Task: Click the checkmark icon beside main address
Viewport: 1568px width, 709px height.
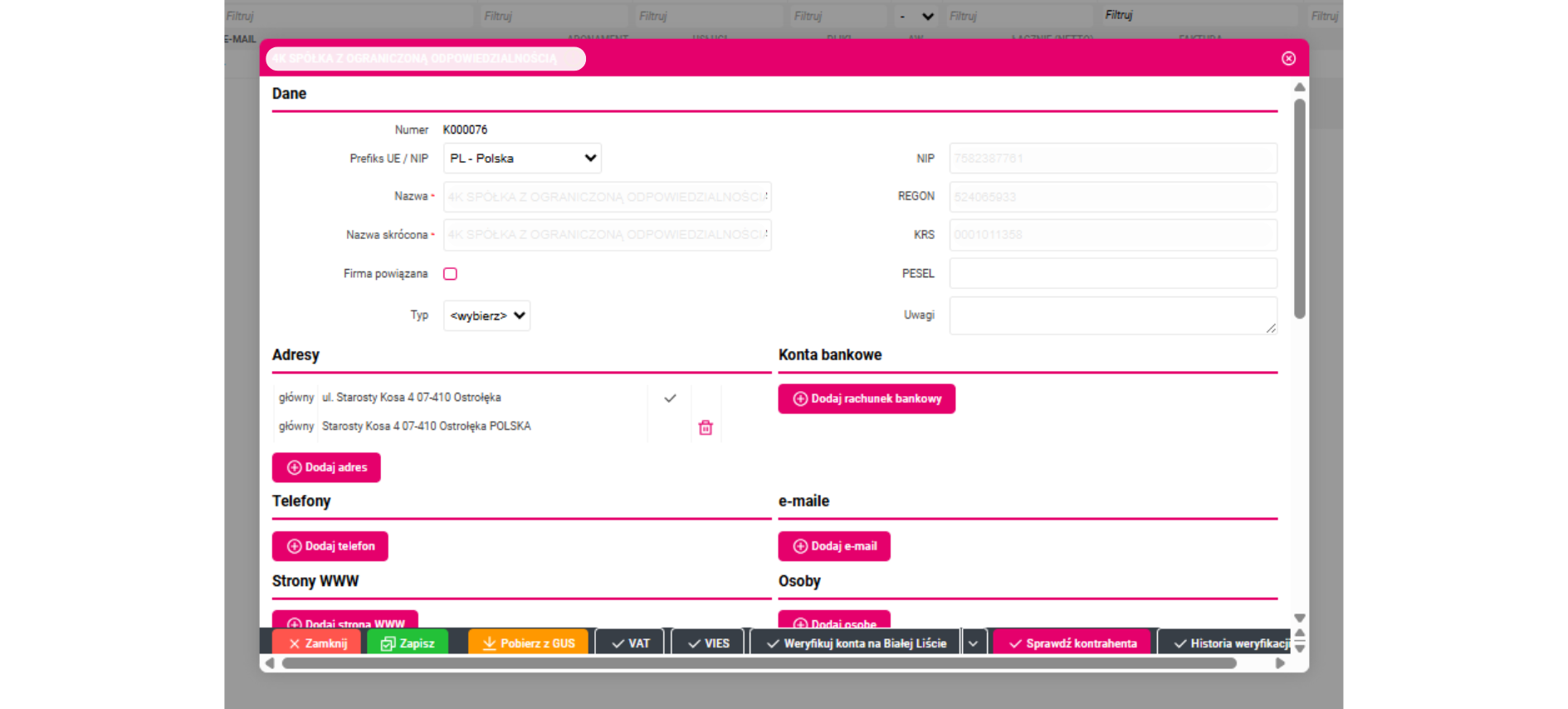Action: [670, 399]
